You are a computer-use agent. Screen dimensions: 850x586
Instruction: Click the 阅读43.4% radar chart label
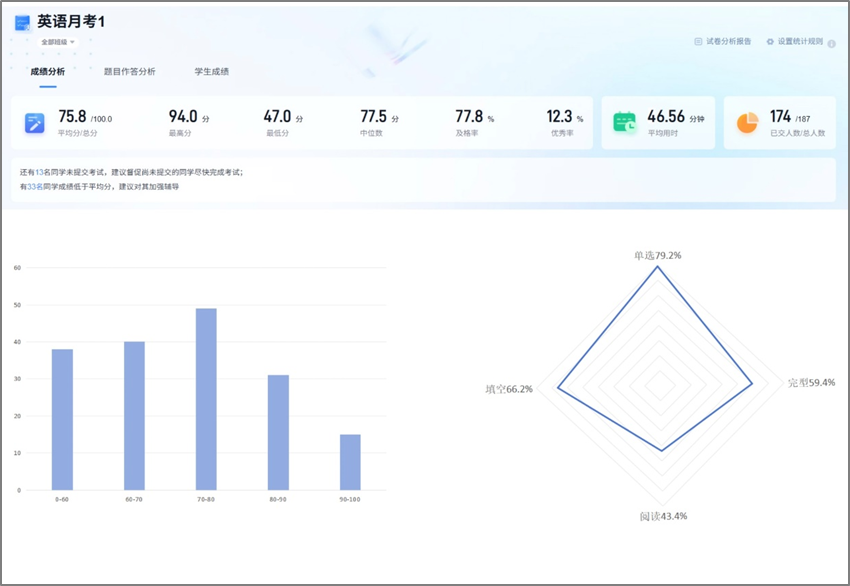coord(663,516)
